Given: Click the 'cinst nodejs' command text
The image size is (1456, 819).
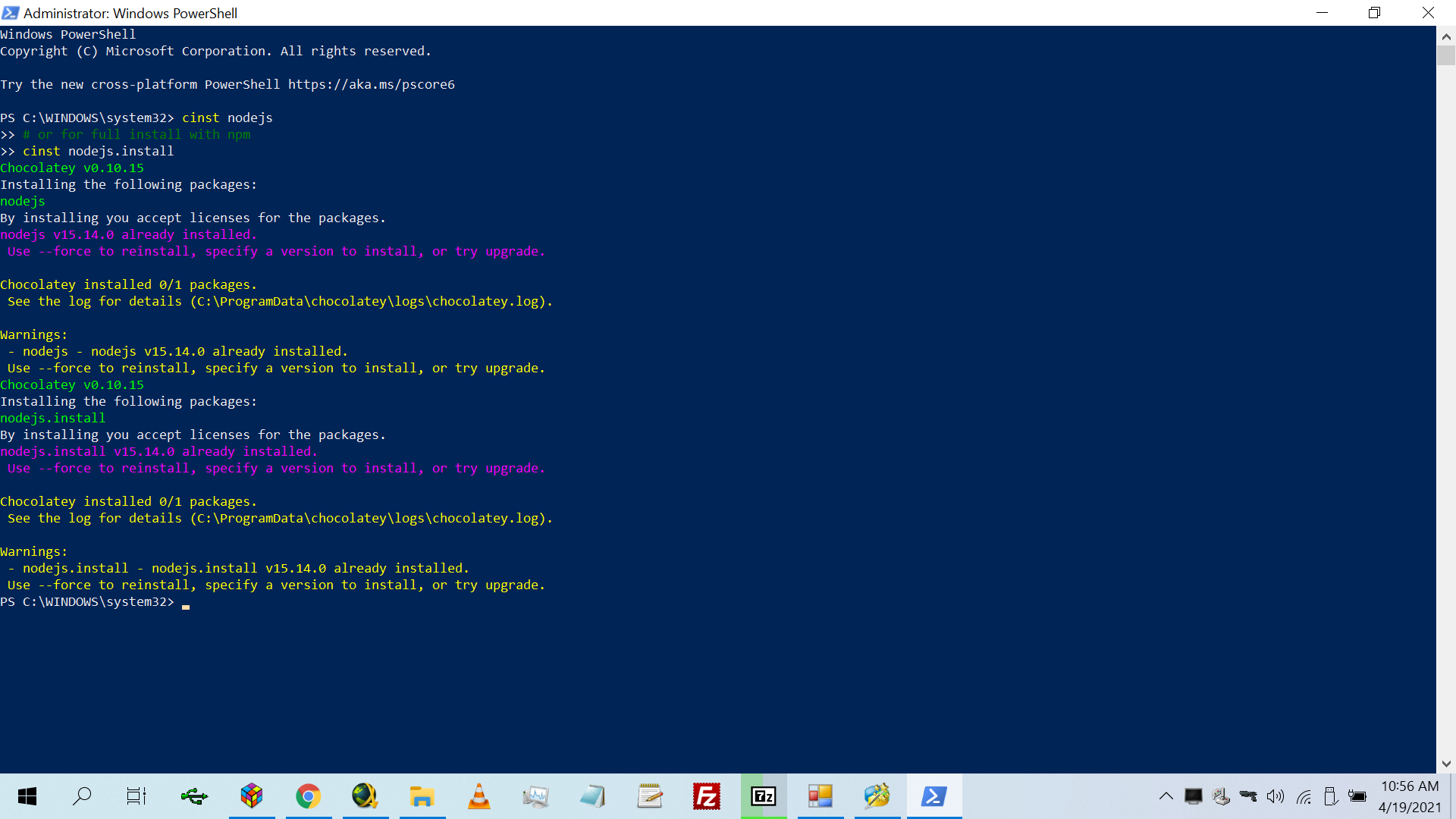Looking at the screenshot, I should point(227,118).
